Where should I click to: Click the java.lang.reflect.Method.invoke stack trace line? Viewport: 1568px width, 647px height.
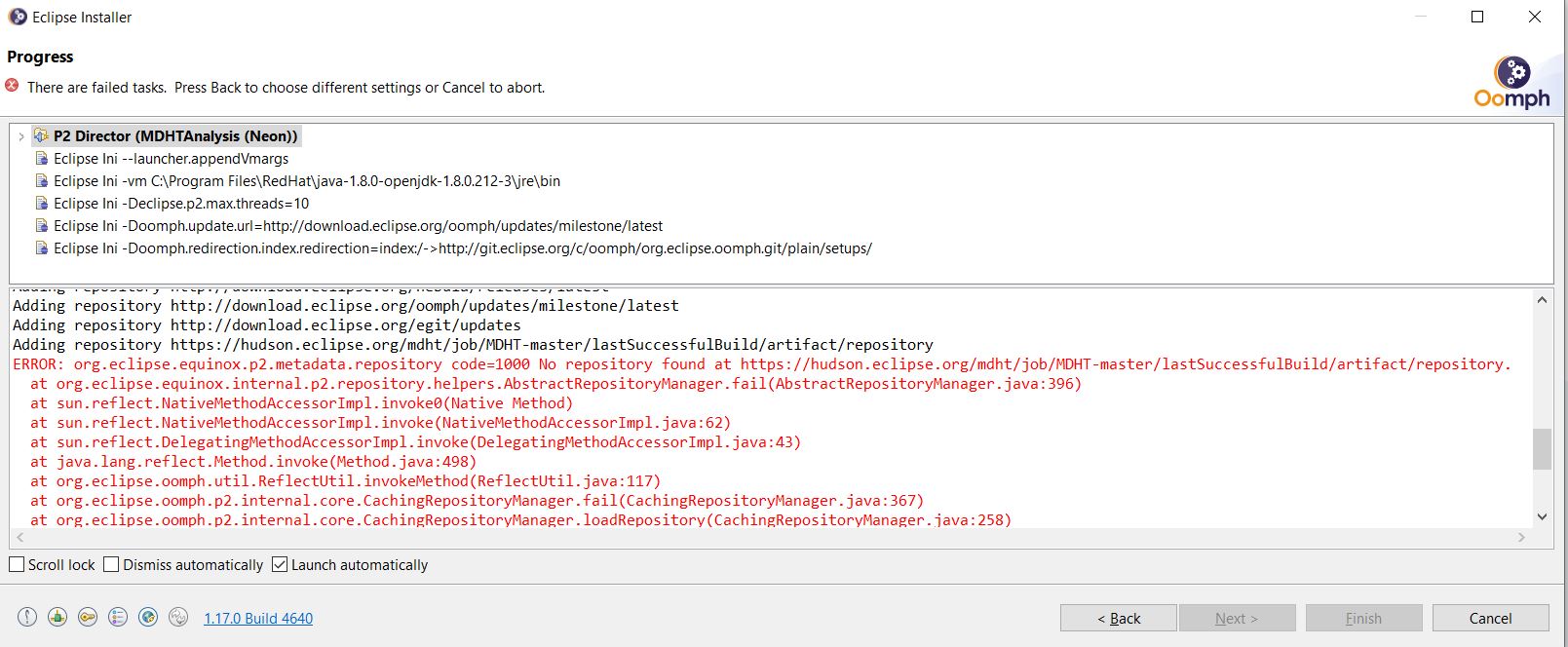pos(253,461)
